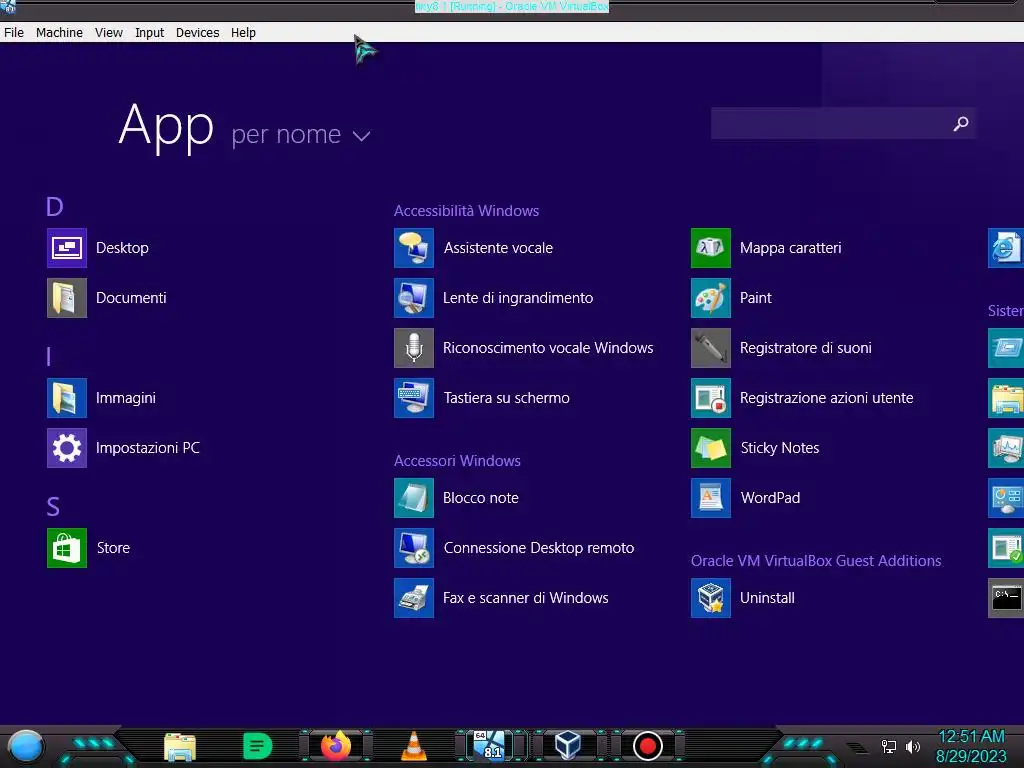Open Mappa caratteri icon
The width and height of the screenshot is (1024, 768).
point(711,248)
